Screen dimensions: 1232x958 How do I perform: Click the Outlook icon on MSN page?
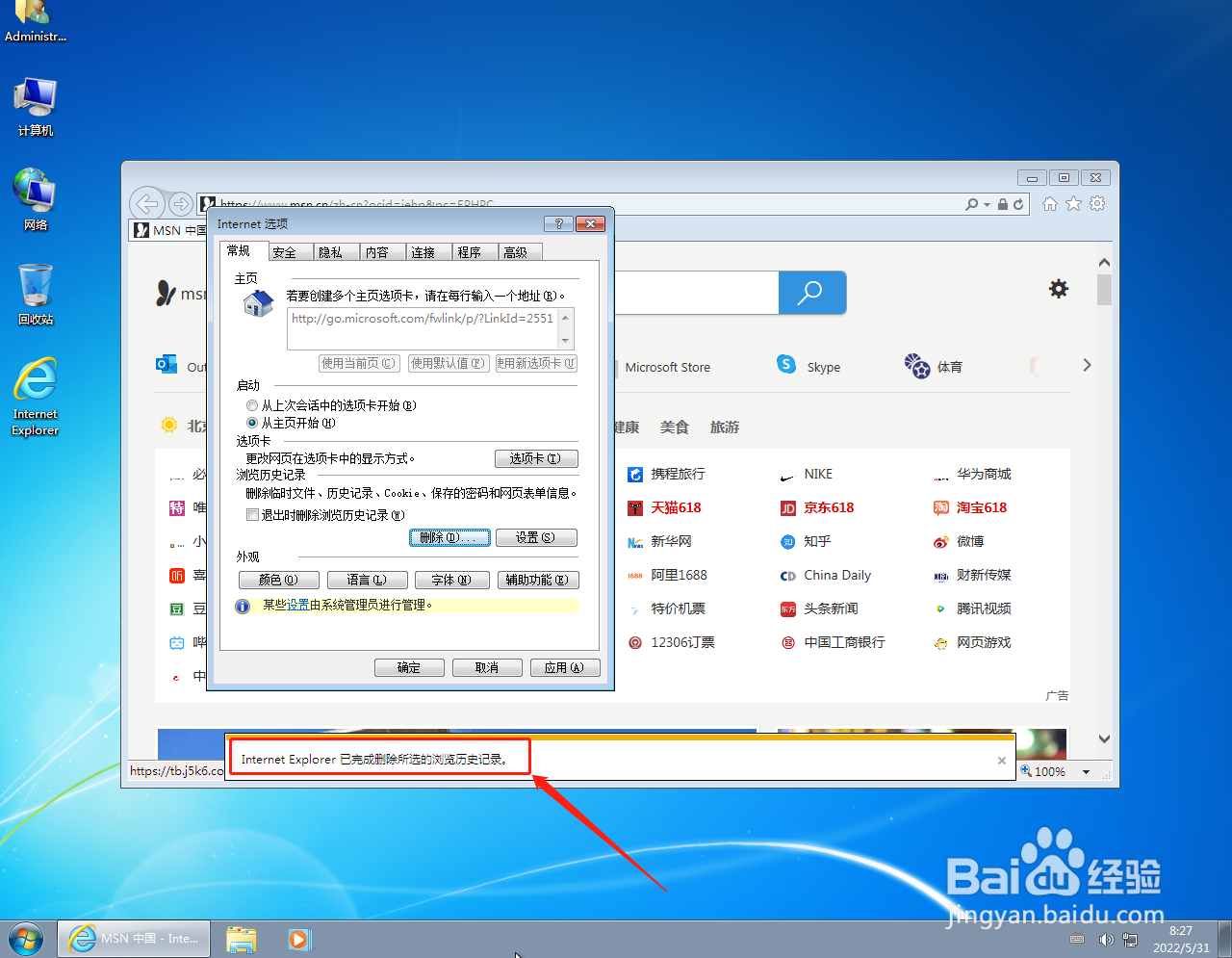[167, 365]
